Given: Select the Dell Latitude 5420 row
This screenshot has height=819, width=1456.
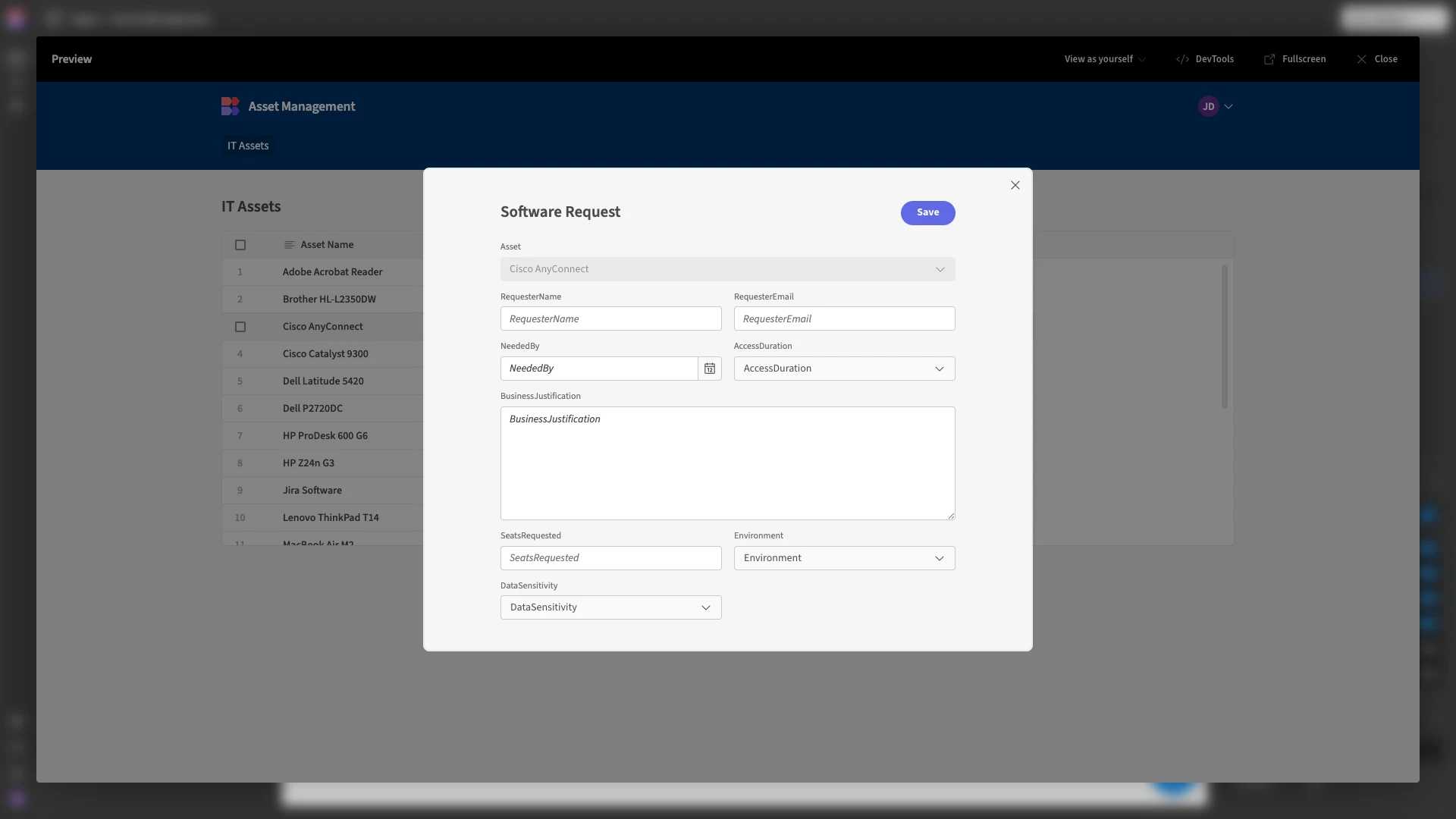Looking at the screenshot, I should tap(323, 381).
